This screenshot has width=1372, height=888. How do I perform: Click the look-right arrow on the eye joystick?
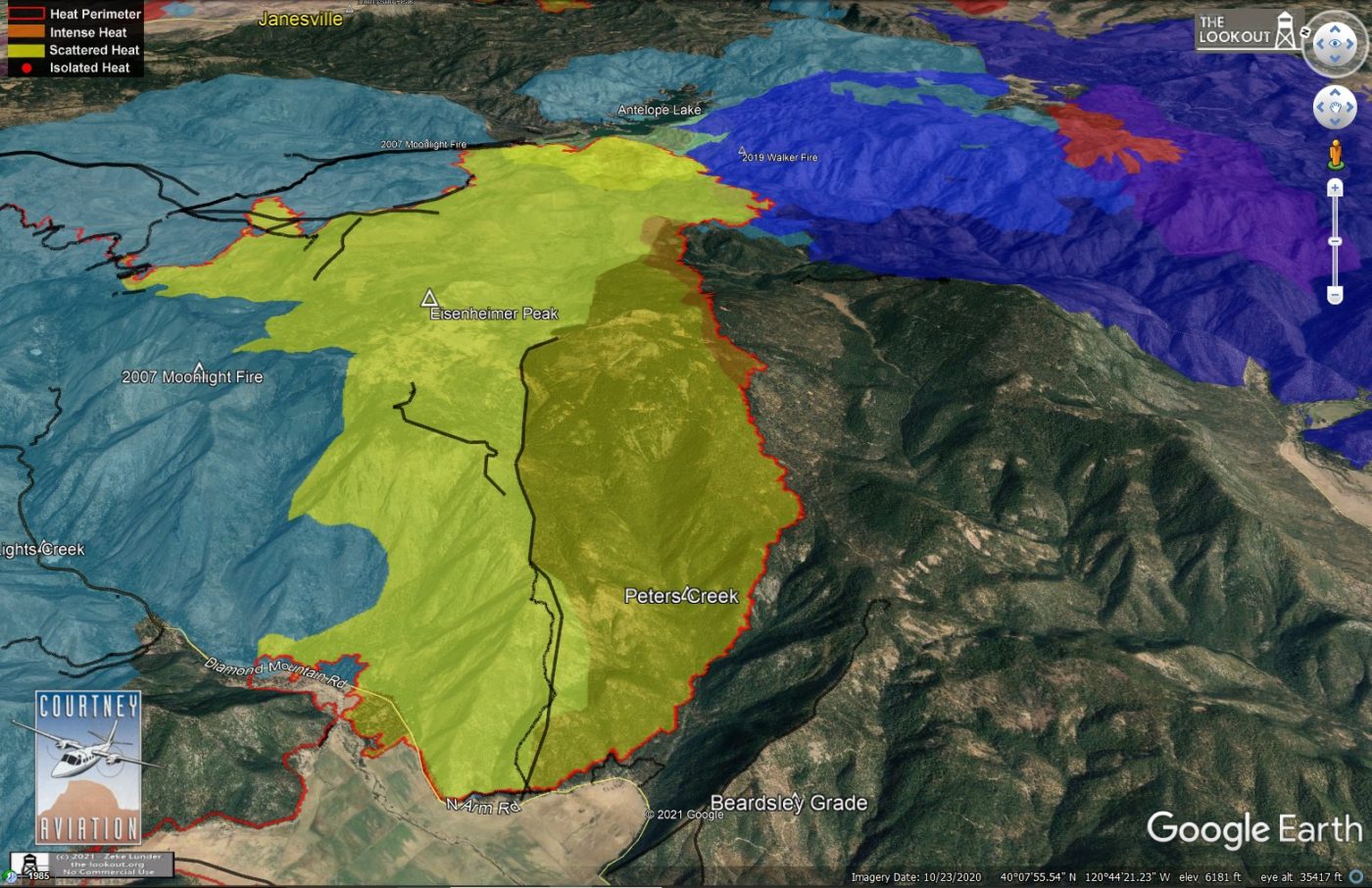point(1350,44)
